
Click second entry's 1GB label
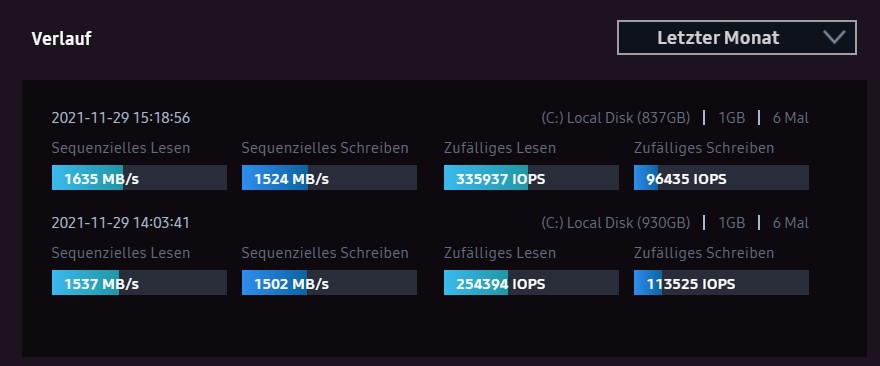(732, 223)
